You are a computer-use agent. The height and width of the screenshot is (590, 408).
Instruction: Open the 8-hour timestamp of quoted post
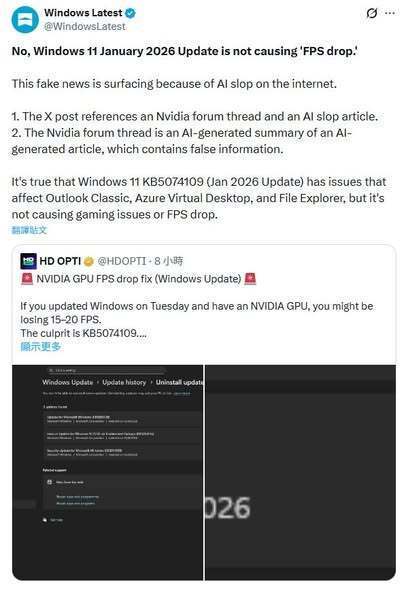click(169, 261)
